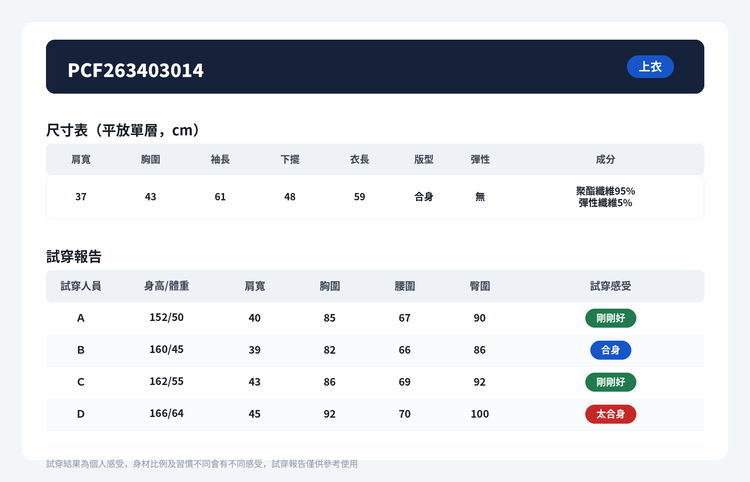Click the 肩寬 header in the size table

(81, 159)
